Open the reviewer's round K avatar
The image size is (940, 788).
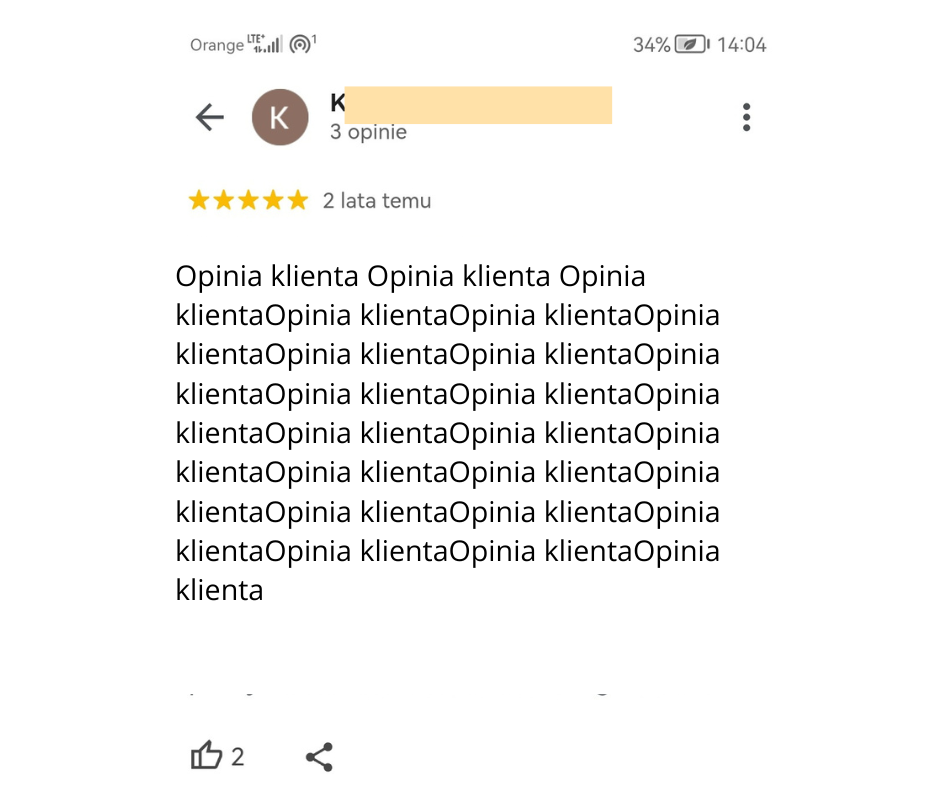(280, 117)
